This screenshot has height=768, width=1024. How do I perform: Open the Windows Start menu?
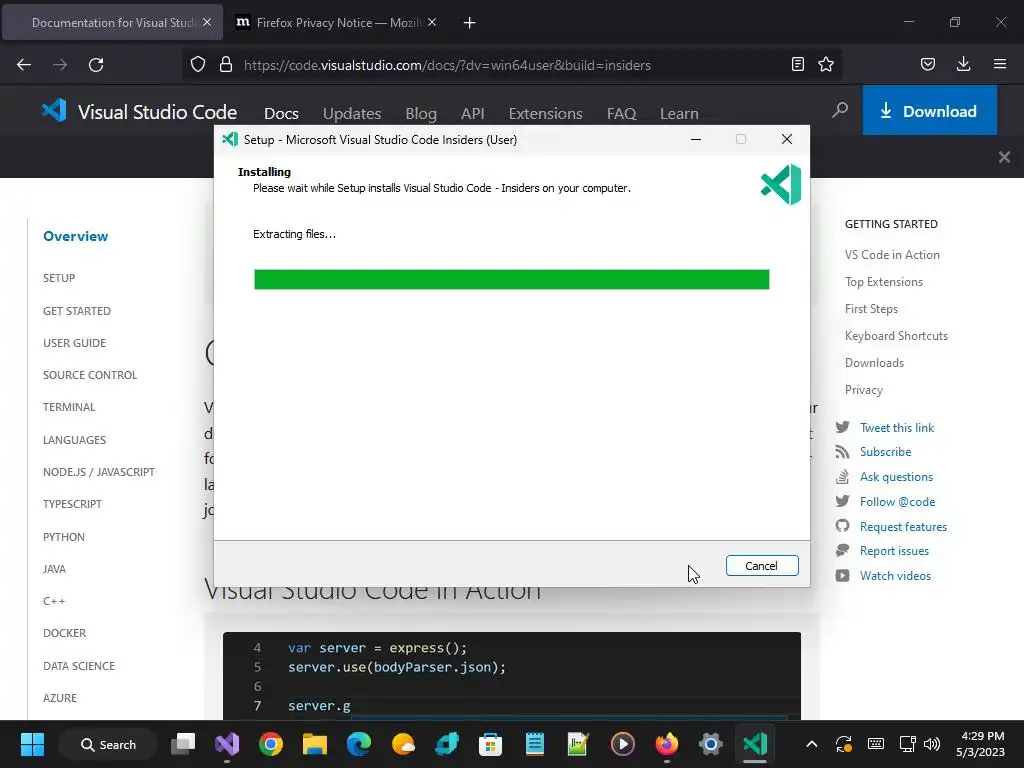[32, 744]
